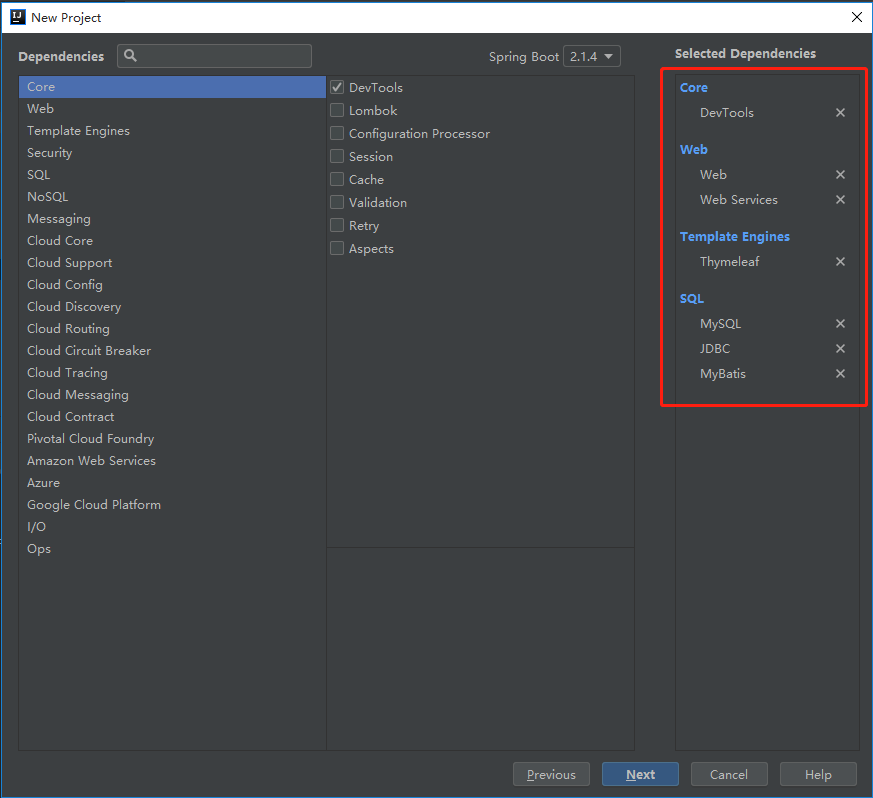Viewport: 873px width, 798px height.
Task: Click Web heading in selected dependencies
Action: pyautogui.click(x=694, y=149)
